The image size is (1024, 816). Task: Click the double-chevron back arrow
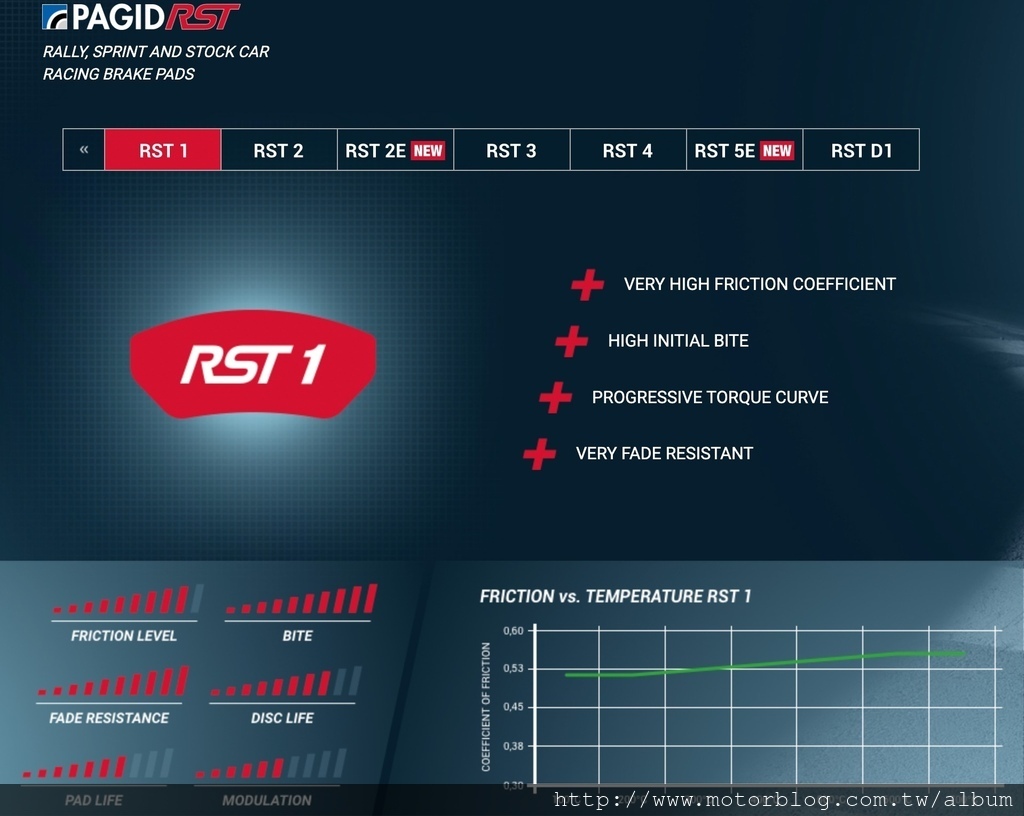click(x=84, y=149)
